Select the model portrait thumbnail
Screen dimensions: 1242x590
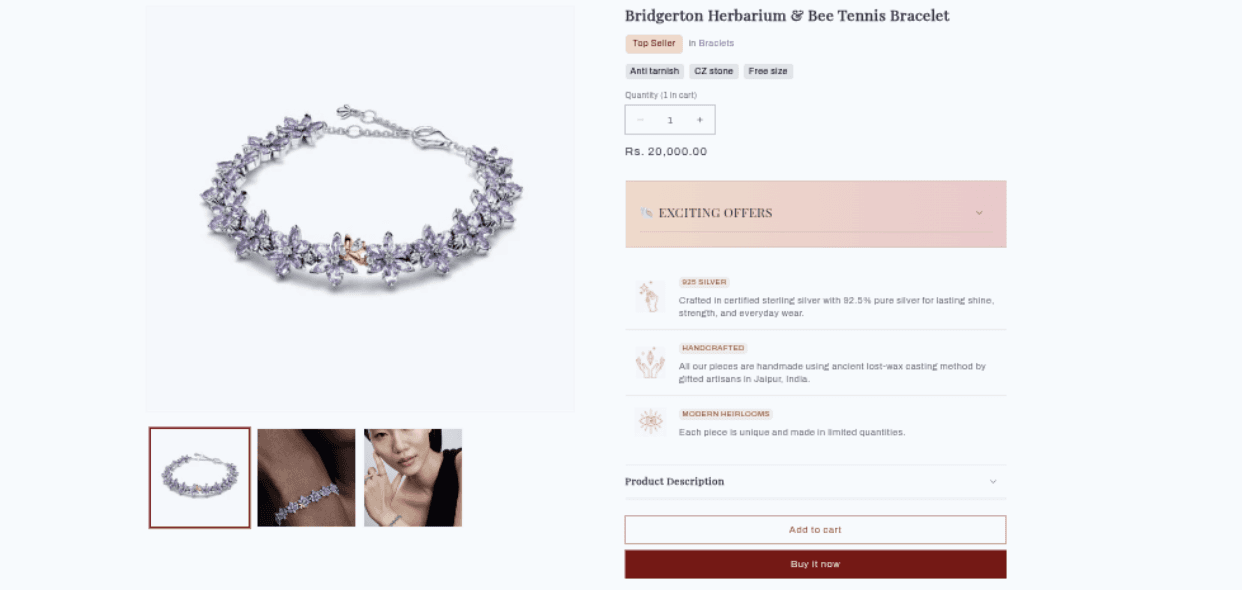pos(413,478)
